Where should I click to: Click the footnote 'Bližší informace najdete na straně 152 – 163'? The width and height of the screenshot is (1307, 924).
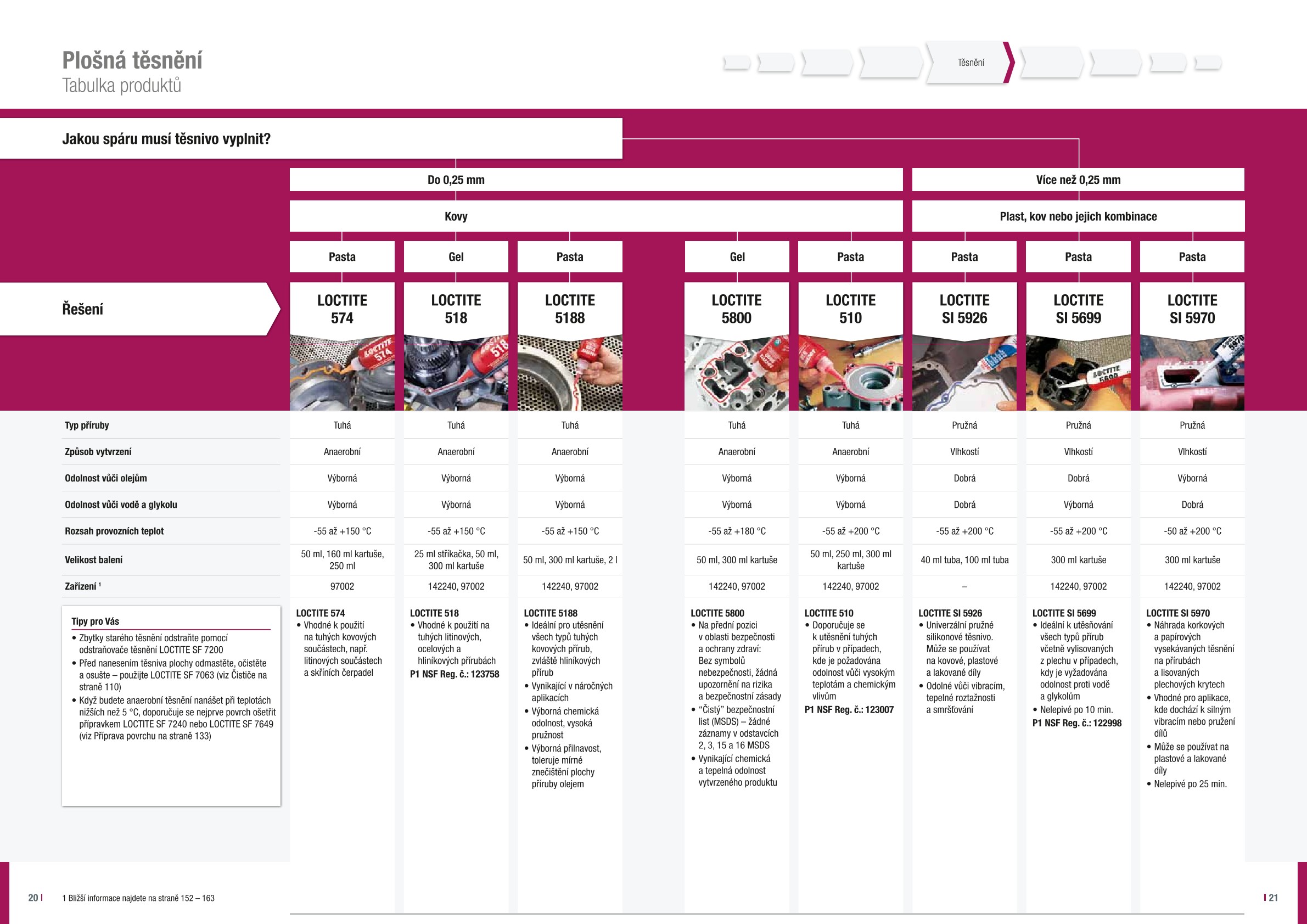(x=138, y=898)
